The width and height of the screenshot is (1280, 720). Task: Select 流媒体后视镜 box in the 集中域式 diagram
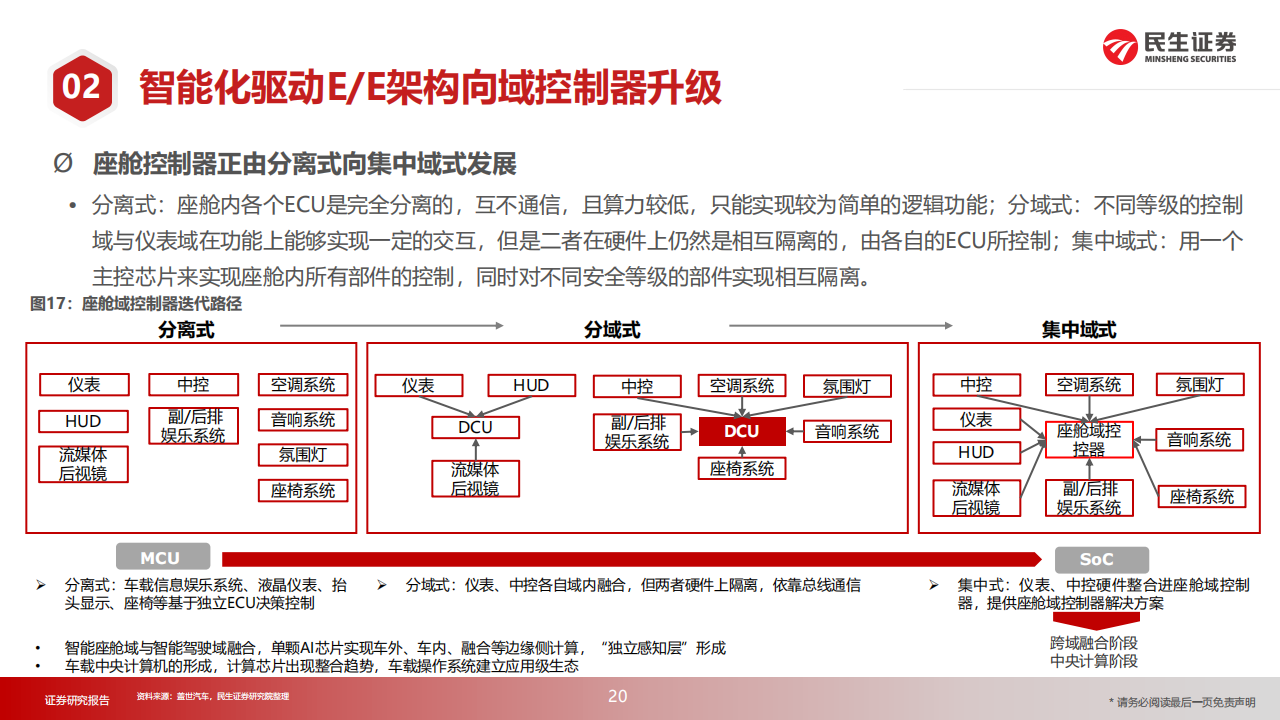[977, 498]
